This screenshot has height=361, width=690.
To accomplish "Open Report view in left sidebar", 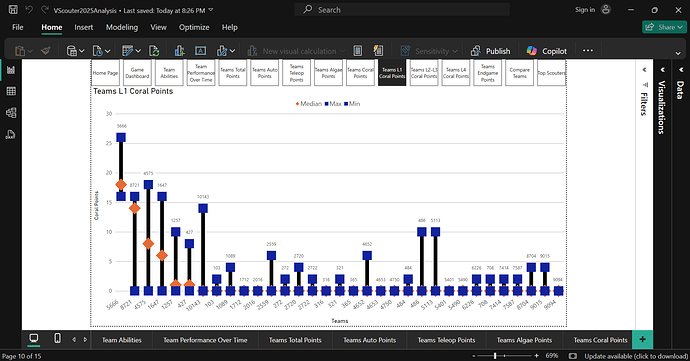I will [x=11, y=70].
